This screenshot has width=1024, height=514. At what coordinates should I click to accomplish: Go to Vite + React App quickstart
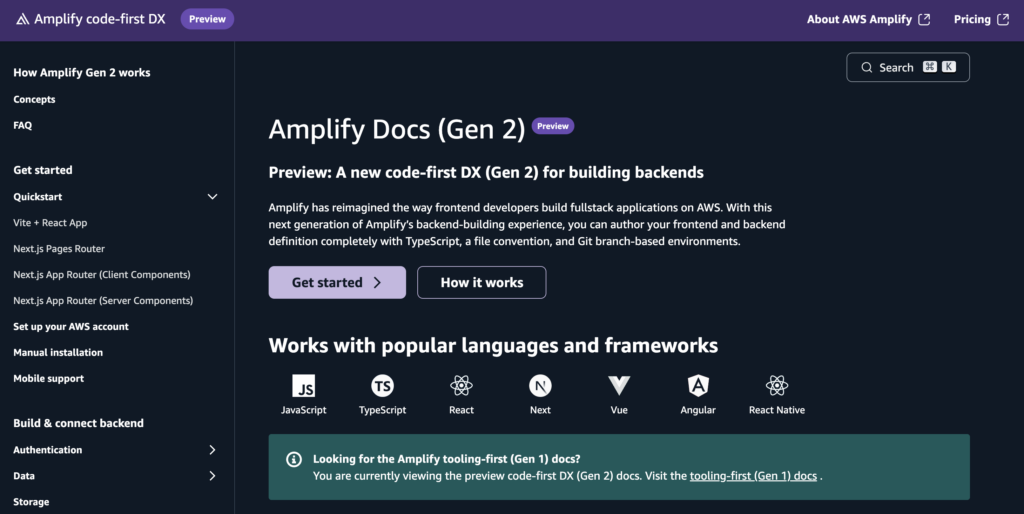click(x=50, y=223)
